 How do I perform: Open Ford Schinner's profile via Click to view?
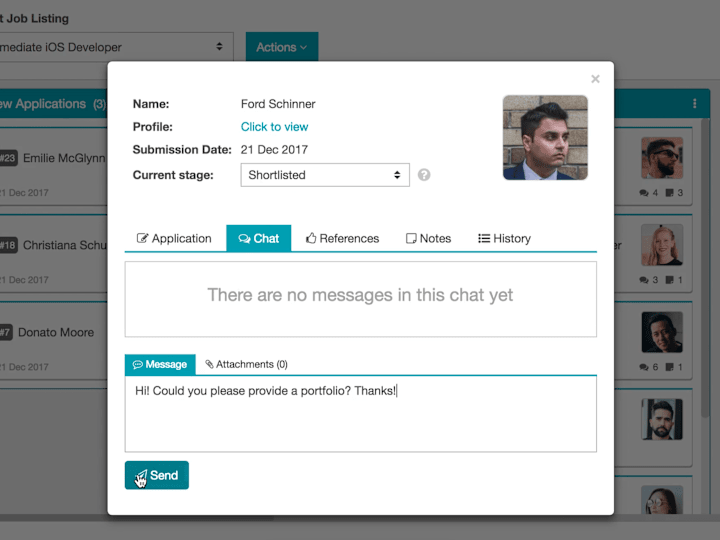coord(274,127)
